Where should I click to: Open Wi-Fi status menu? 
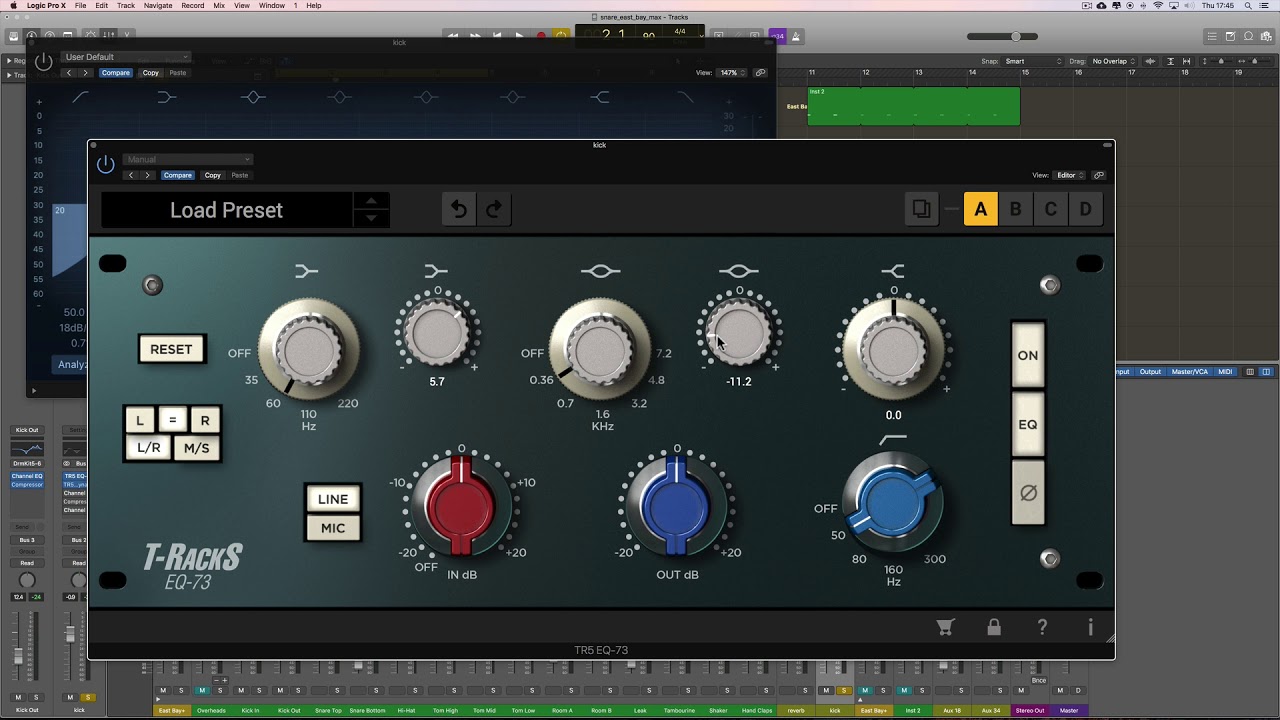coord(1158,6)
